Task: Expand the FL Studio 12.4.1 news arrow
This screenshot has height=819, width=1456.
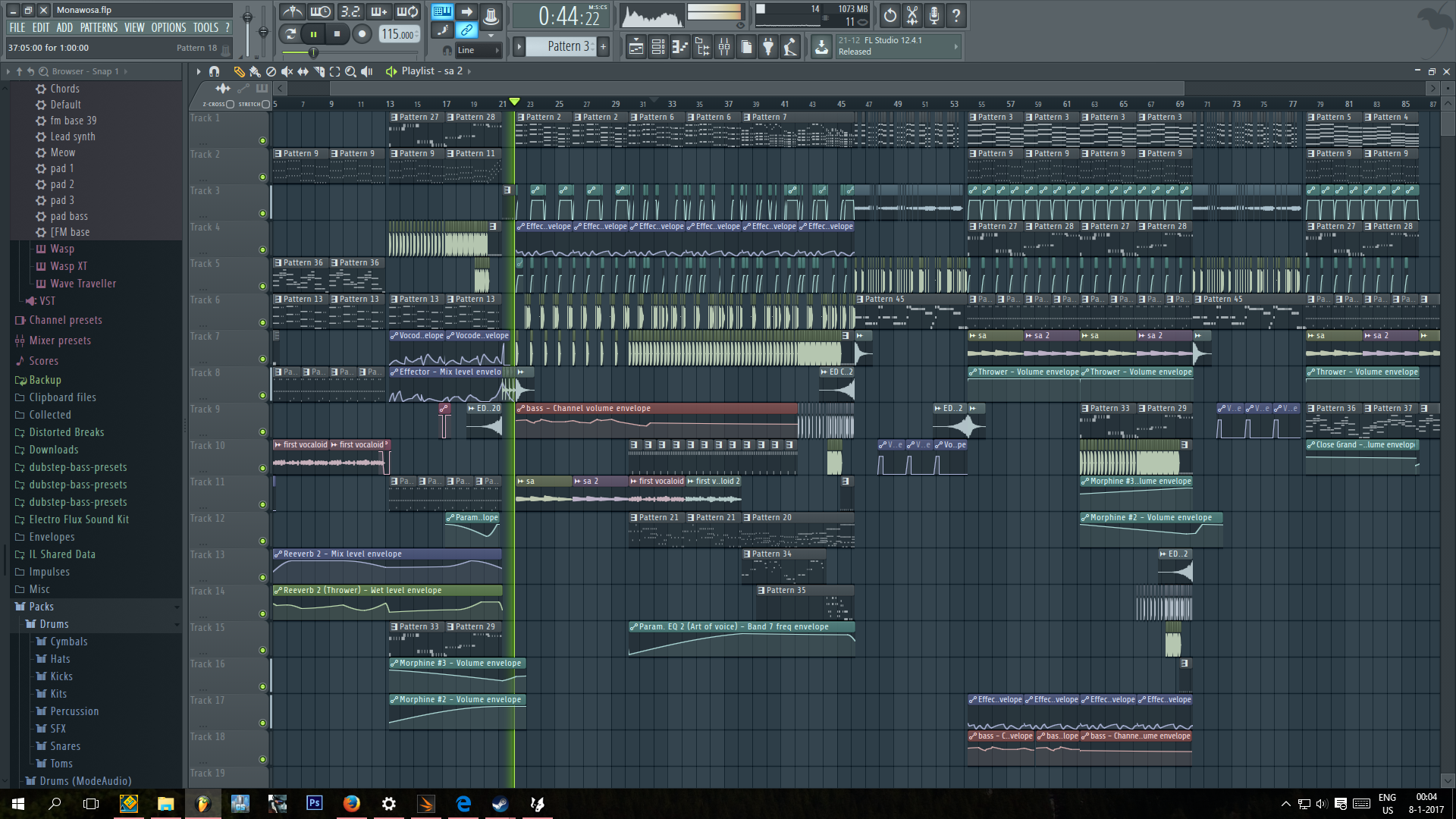Action: [x=955, y=46]
